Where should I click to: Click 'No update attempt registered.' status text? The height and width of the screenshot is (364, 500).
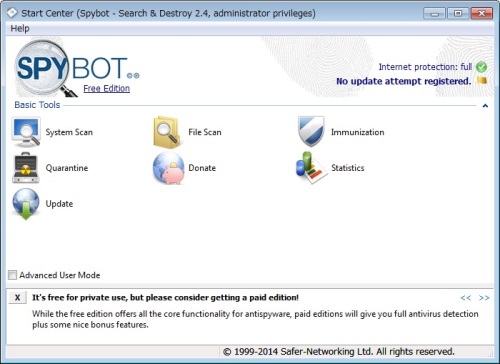tap(403, 81)
